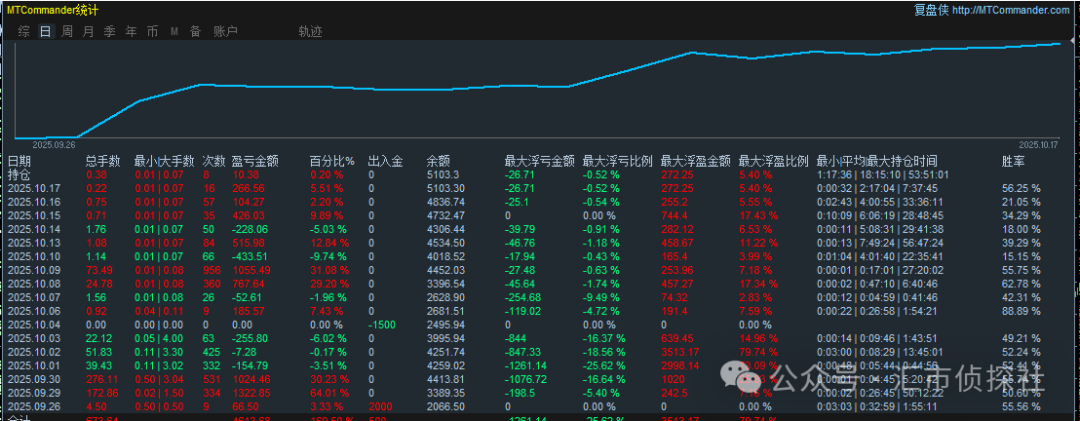Click the 1055.49 profit value

pos(251,269)
